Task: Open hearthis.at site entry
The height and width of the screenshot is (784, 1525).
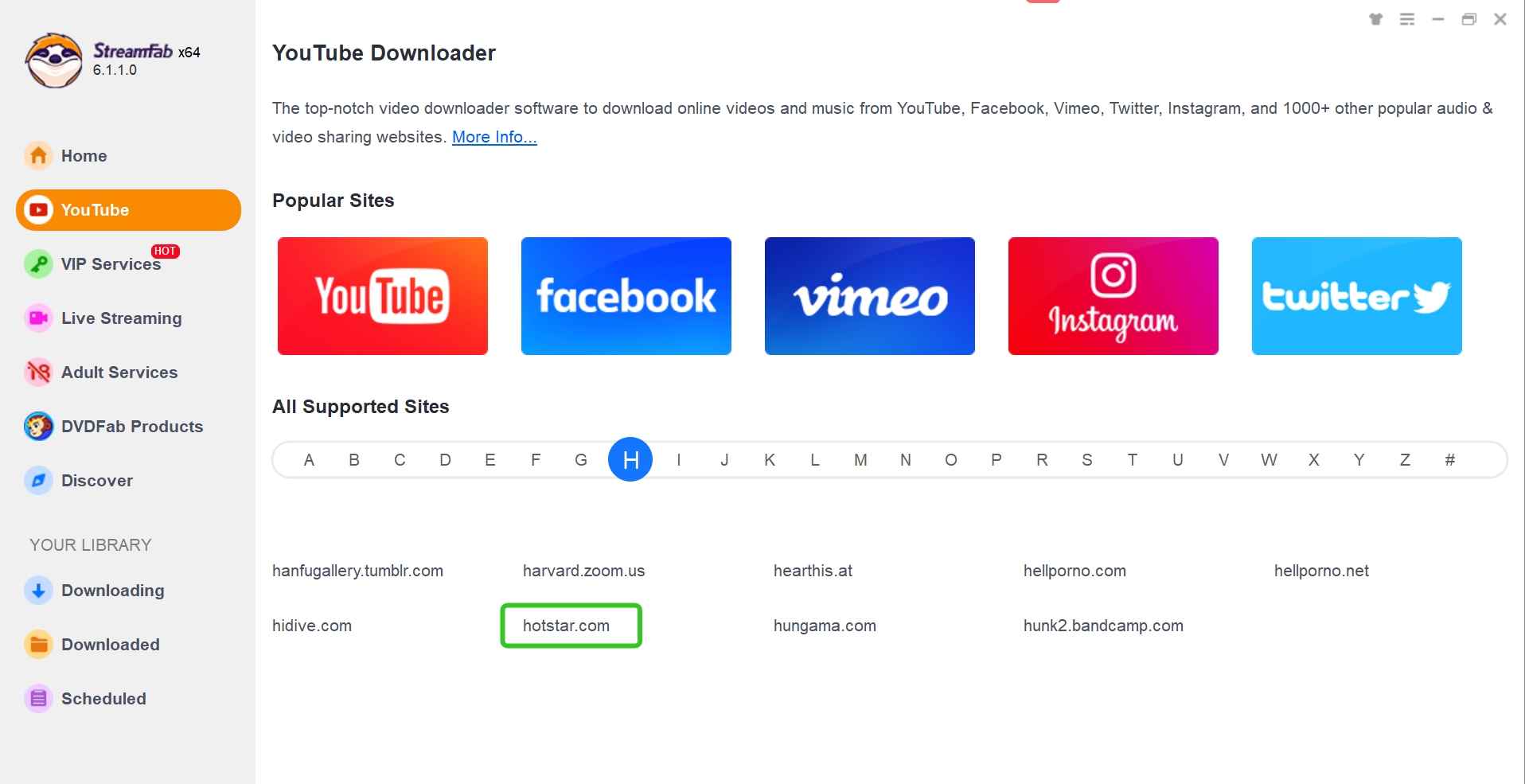Action: coord(813,571)
